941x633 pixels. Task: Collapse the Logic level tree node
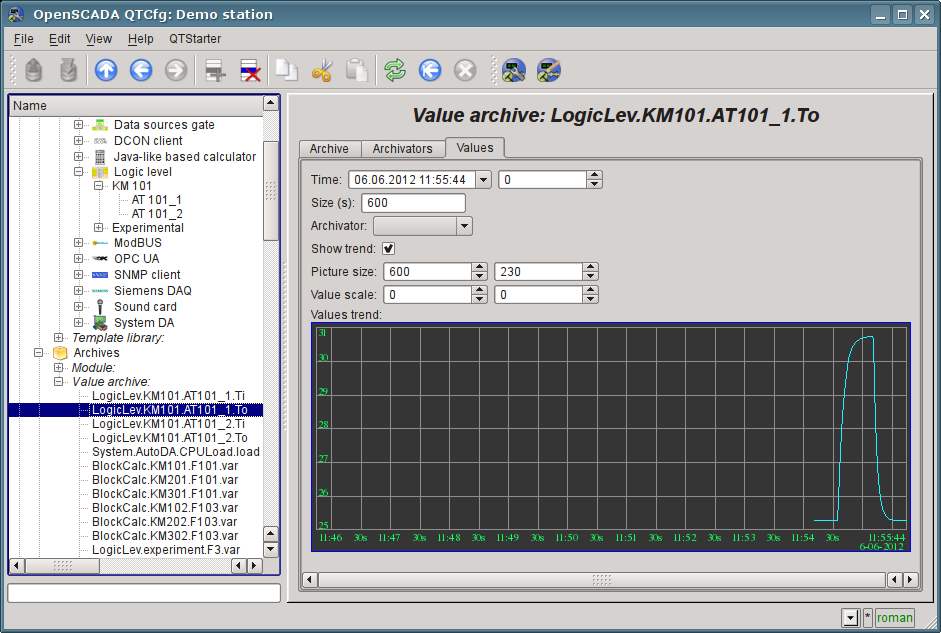coord(78,172)
